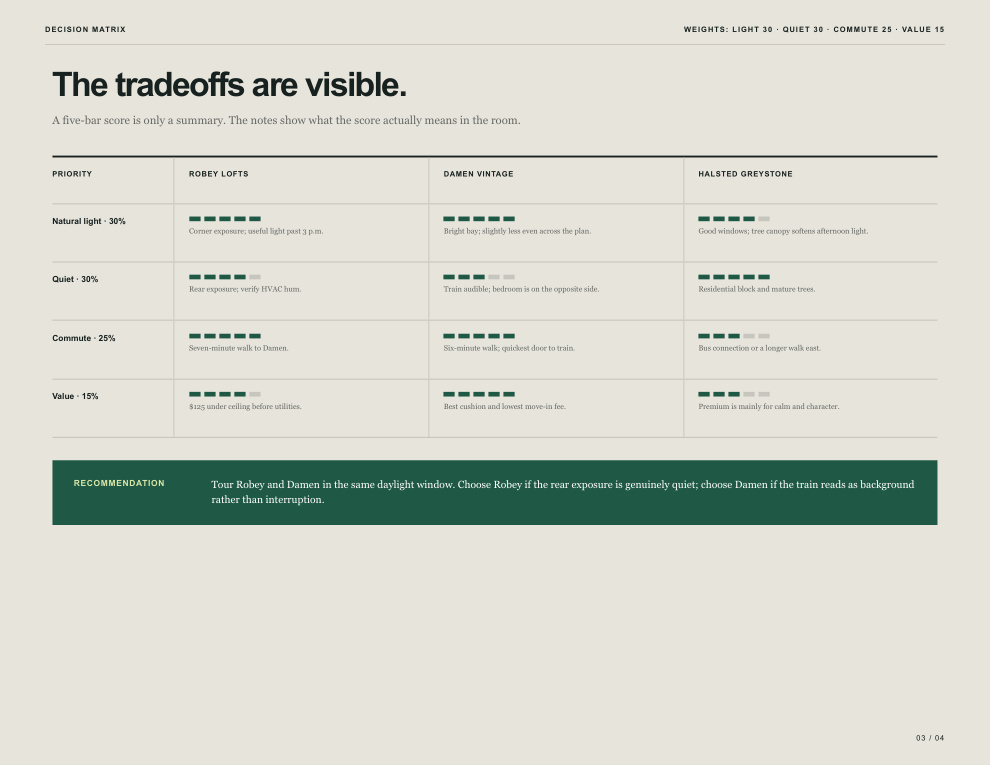Screen dimensions: 990x765
Task: Click the weights summary in the header
Action: pos(814,30)
